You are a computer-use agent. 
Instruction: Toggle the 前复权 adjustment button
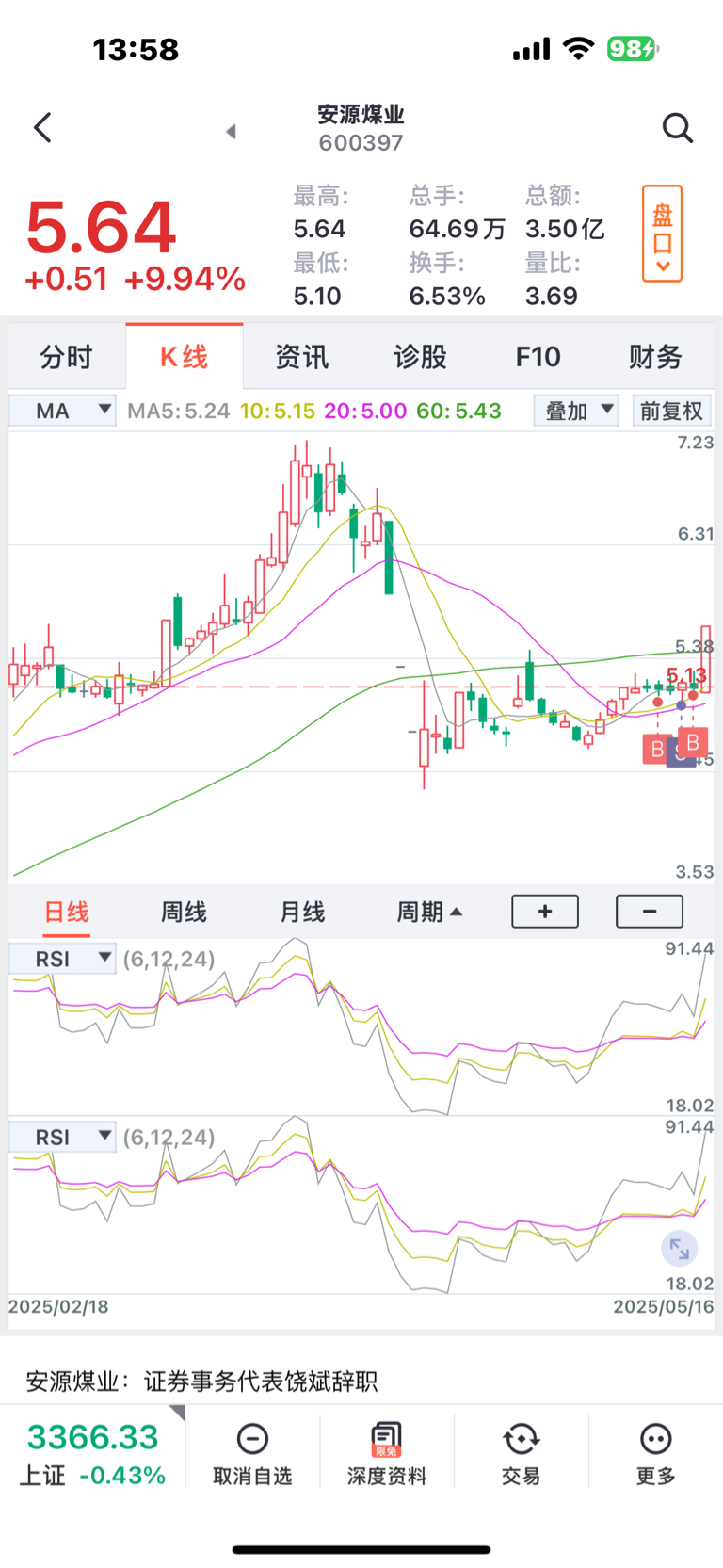click(x=671, y=411)
